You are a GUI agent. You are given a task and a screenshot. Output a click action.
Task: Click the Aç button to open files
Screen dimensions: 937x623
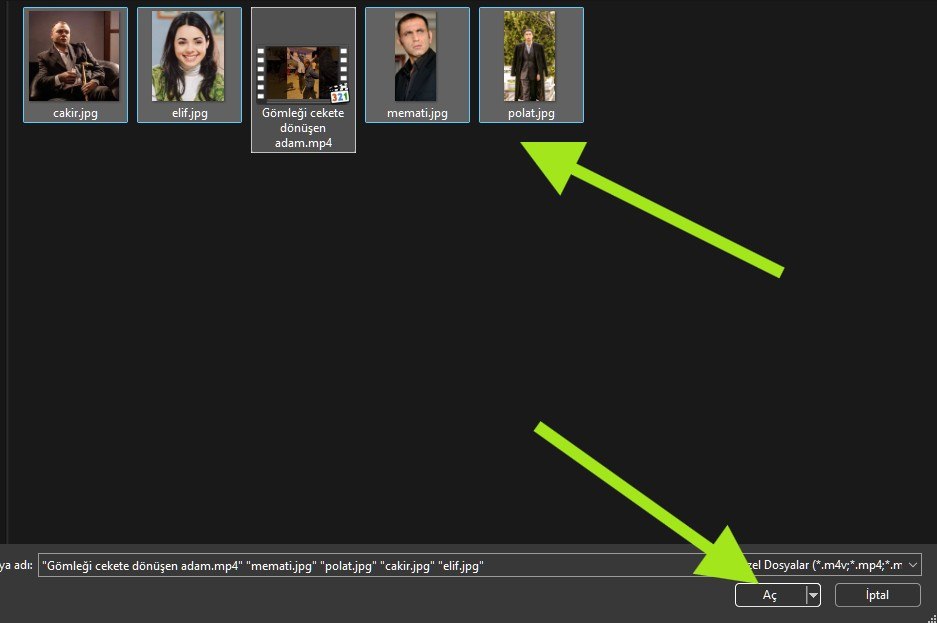click(770, 595)
